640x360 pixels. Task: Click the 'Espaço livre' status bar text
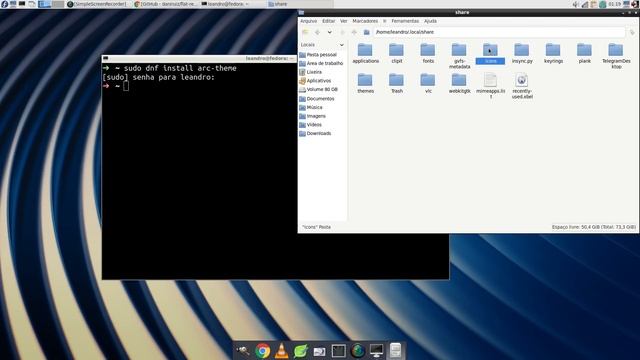[593, 227]
